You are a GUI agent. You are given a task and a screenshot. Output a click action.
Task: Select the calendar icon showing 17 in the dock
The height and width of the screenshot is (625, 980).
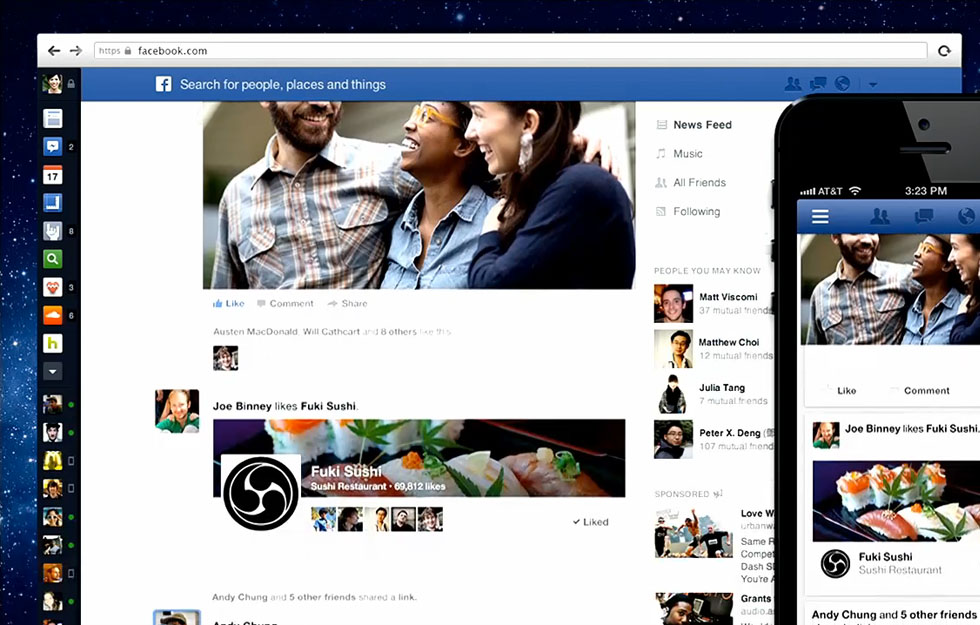(x=53, y=175)
